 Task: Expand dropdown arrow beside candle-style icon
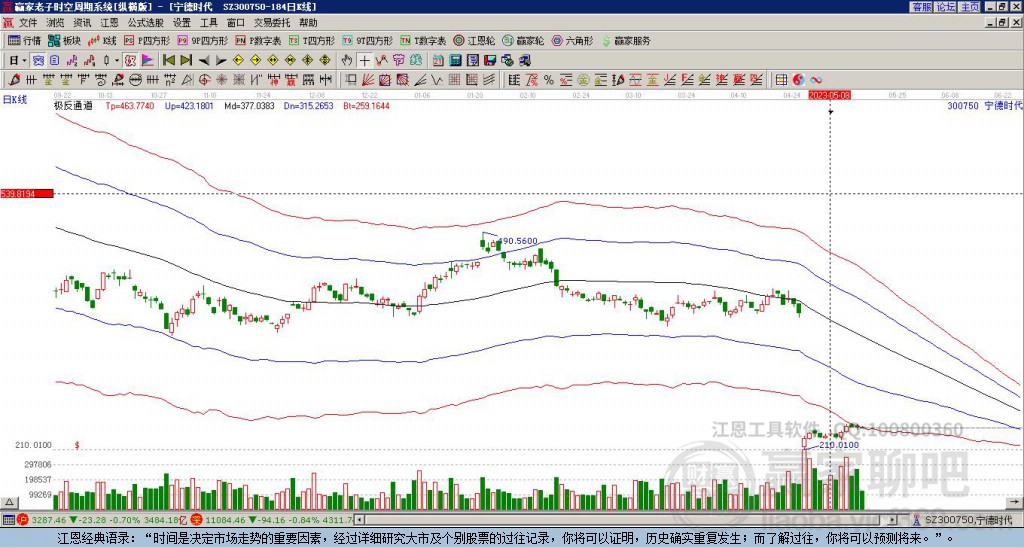click(117, 61)
